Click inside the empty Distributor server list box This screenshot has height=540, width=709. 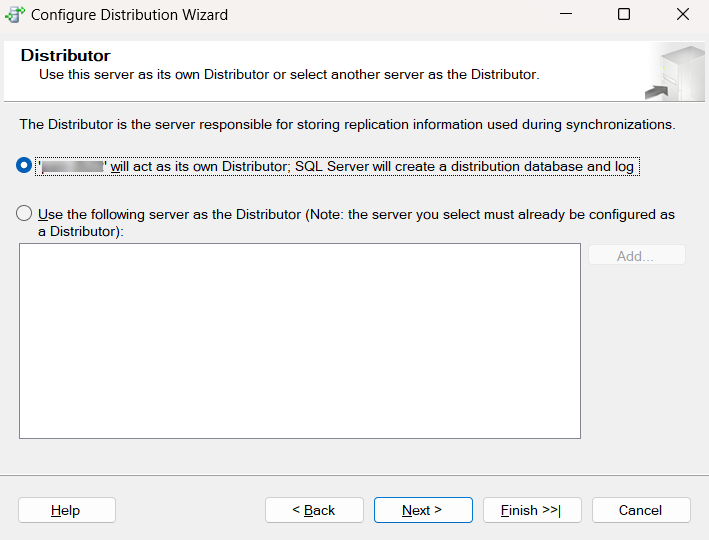pos(299,340)
